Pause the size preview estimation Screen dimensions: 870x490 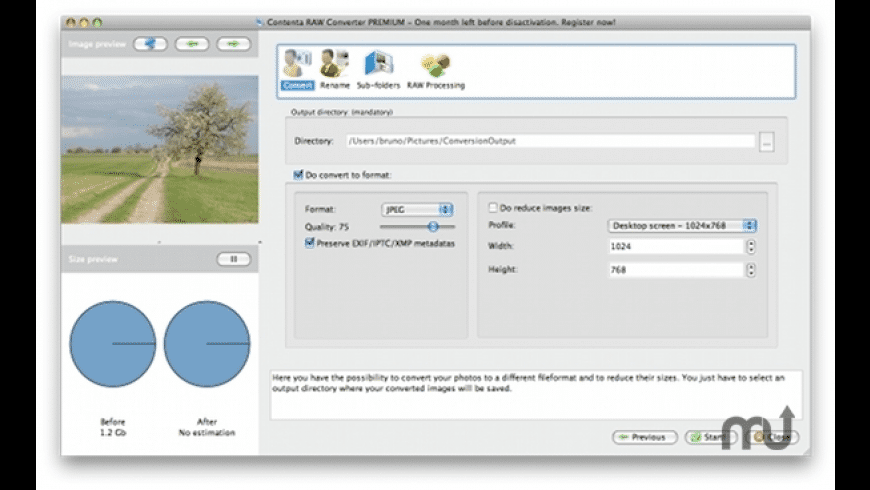click(234, 259)
